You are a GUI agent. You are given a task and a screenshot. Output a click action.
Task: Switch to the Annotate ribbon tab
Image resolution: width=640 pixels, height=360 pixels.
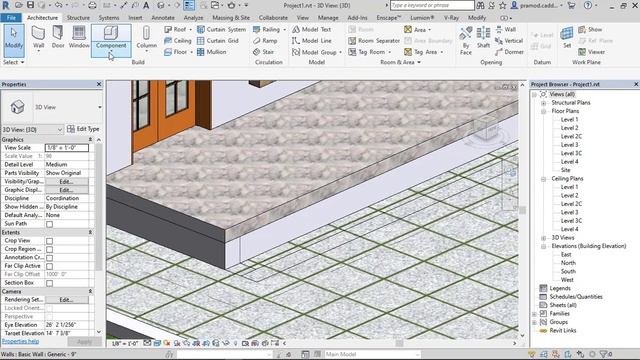tap(163, 18)
